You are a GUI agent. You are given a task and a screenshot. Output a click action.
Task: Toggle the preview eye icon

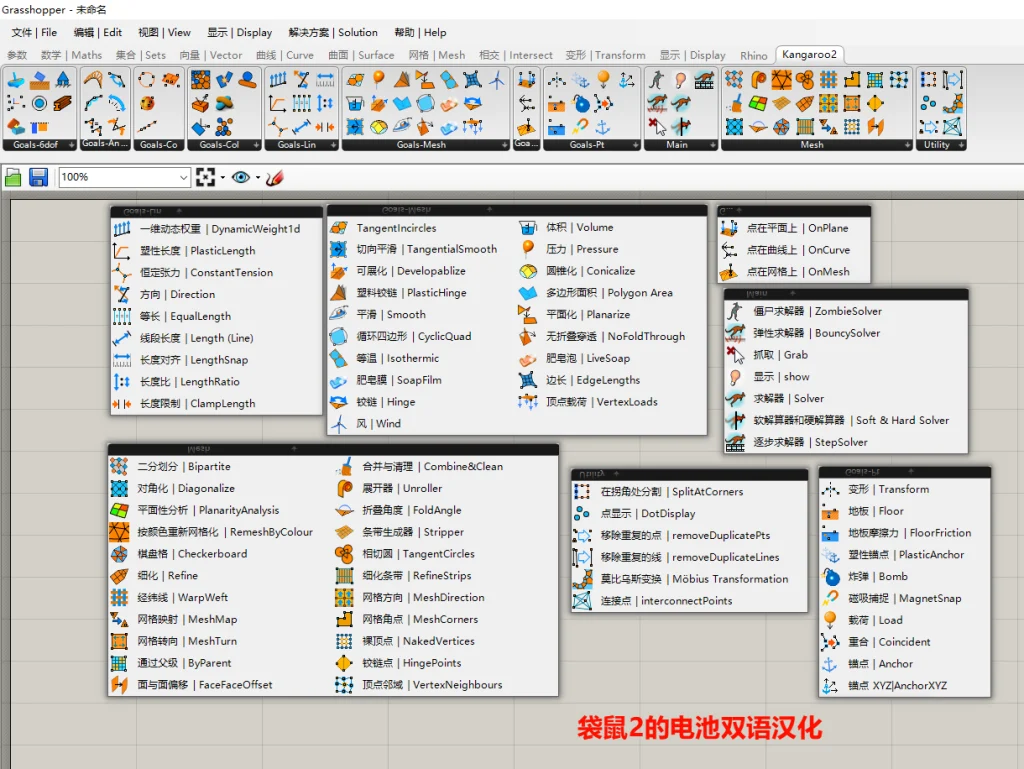click(x=241, y=178)
